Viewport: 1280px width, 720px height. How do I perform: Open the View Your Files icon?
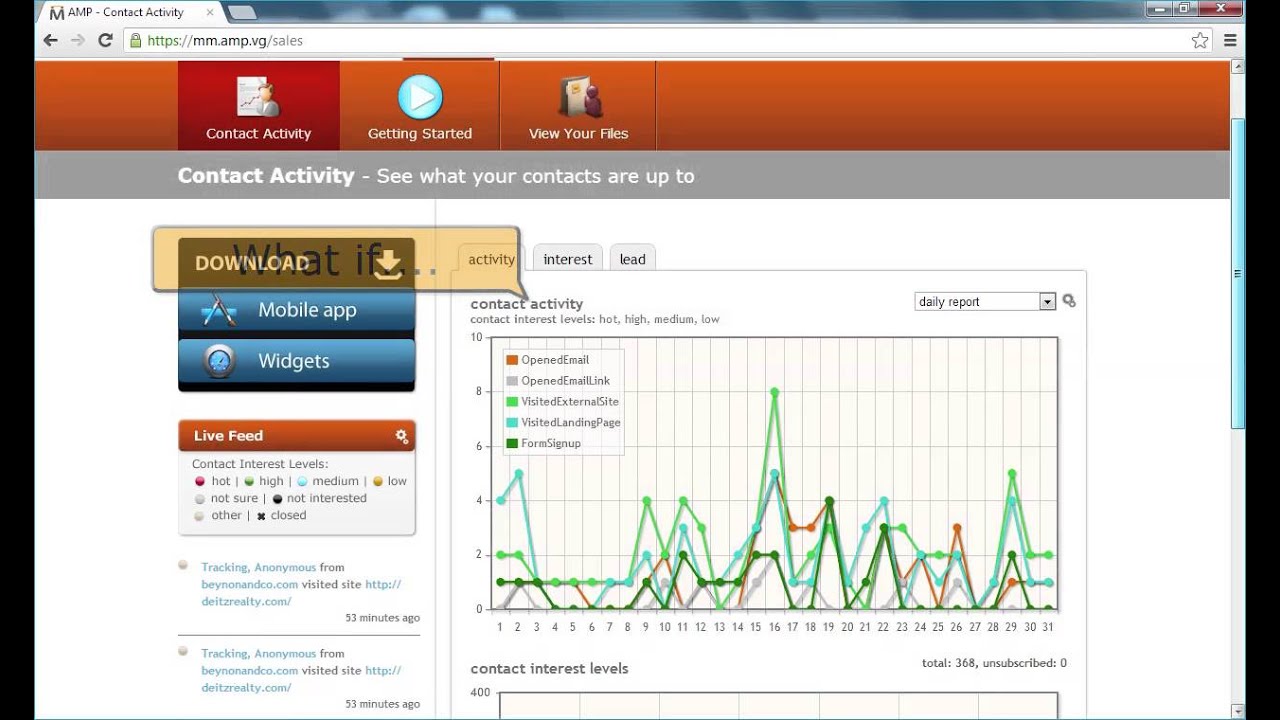[x=580, y=98]
